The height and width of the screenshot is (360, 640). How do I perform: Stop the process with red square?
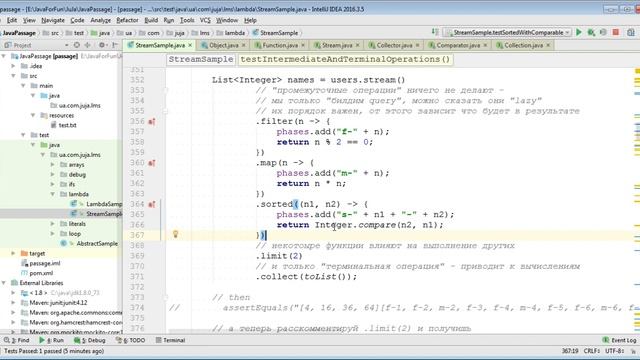pyautogui.click(x=616, y=32)
